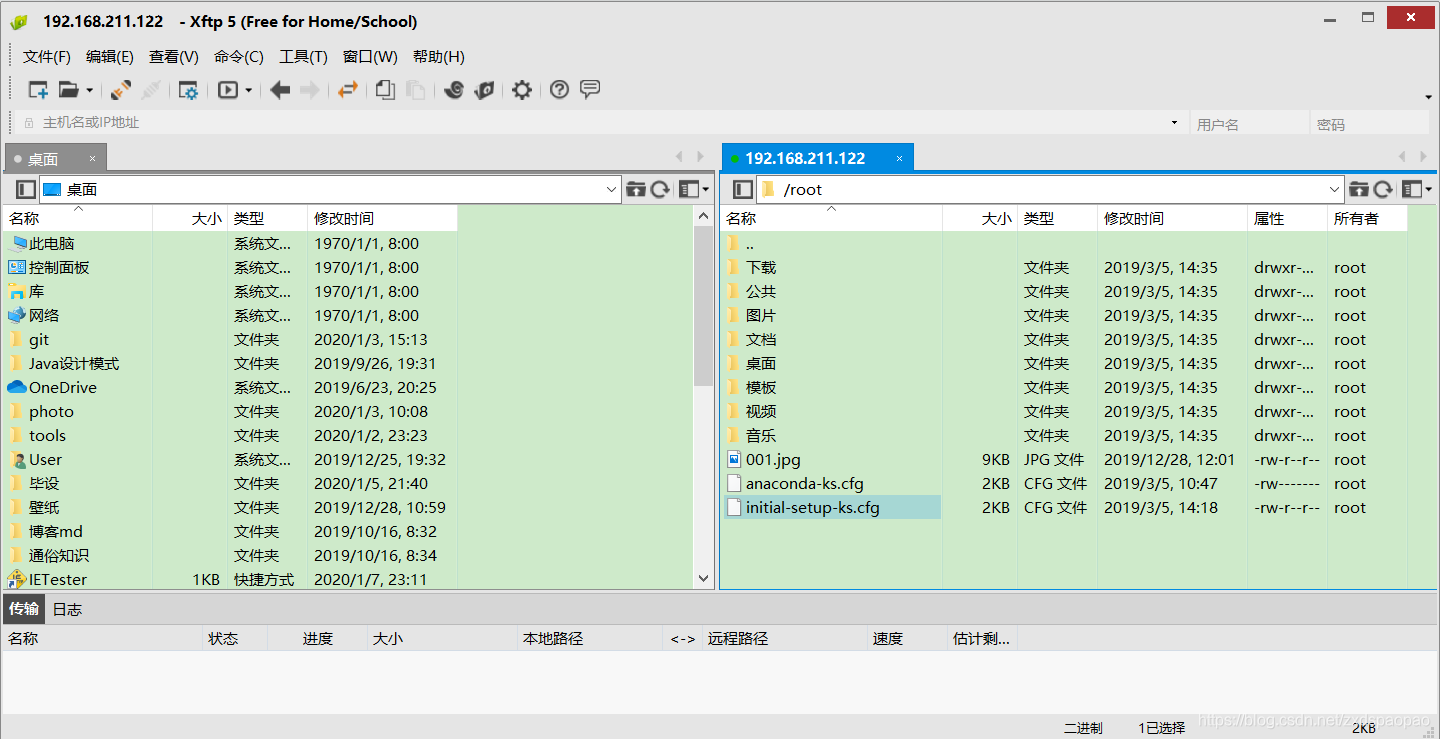Screen dimensions: 1440x739
Task: Open the 窗口(W) menu
Action: tap(370, 57)
